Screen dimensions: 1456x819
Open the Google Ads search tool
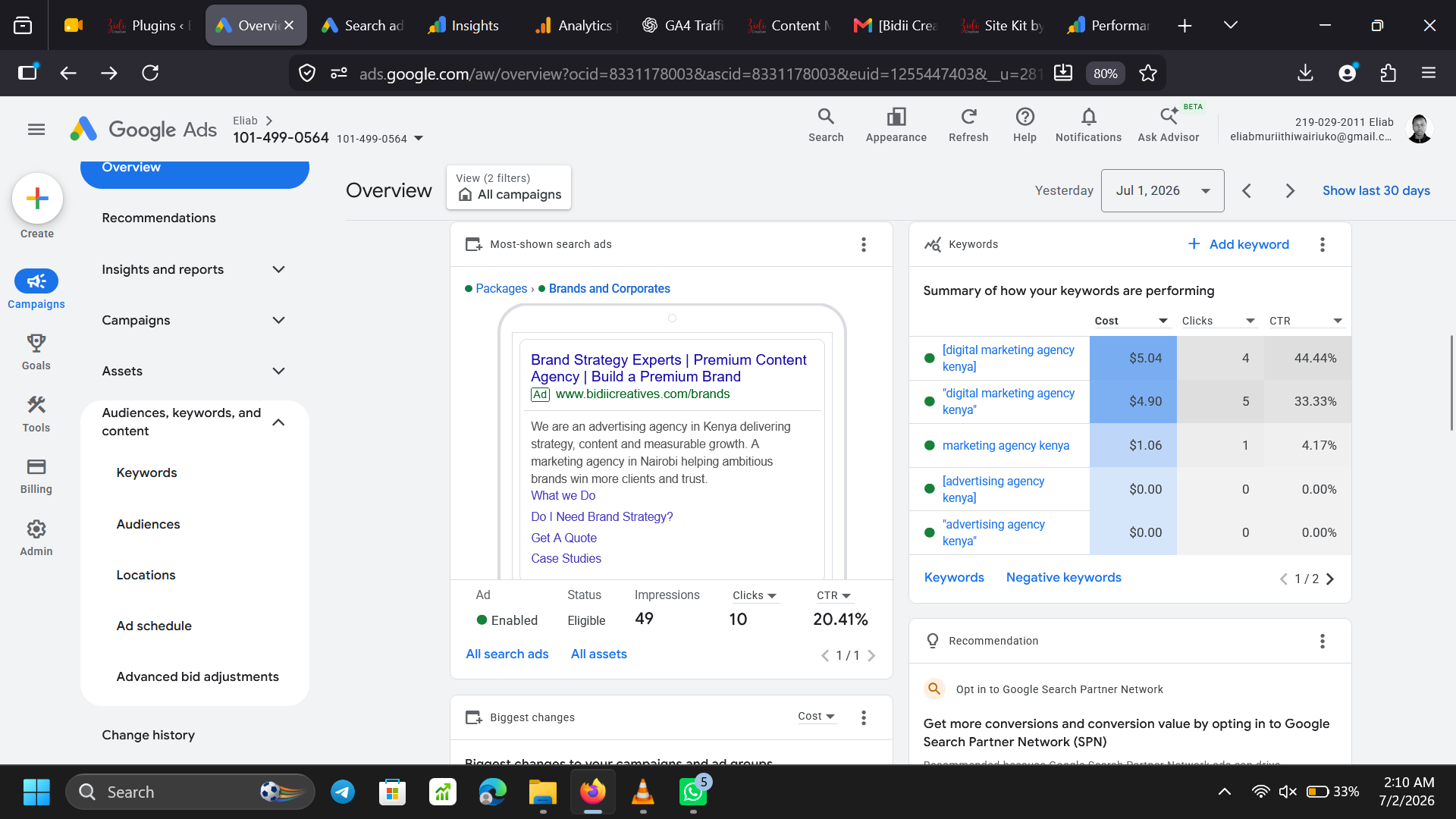click(826, 125)
